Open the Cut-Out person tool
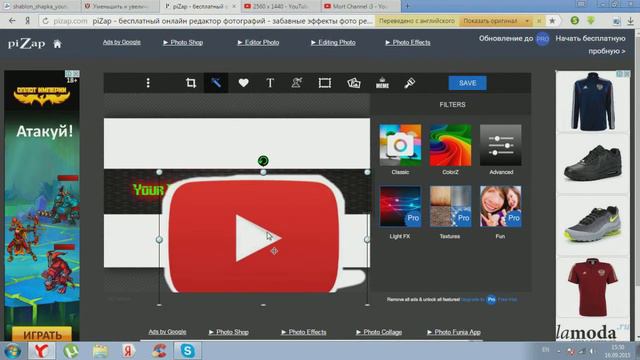 tap(297, 83)
